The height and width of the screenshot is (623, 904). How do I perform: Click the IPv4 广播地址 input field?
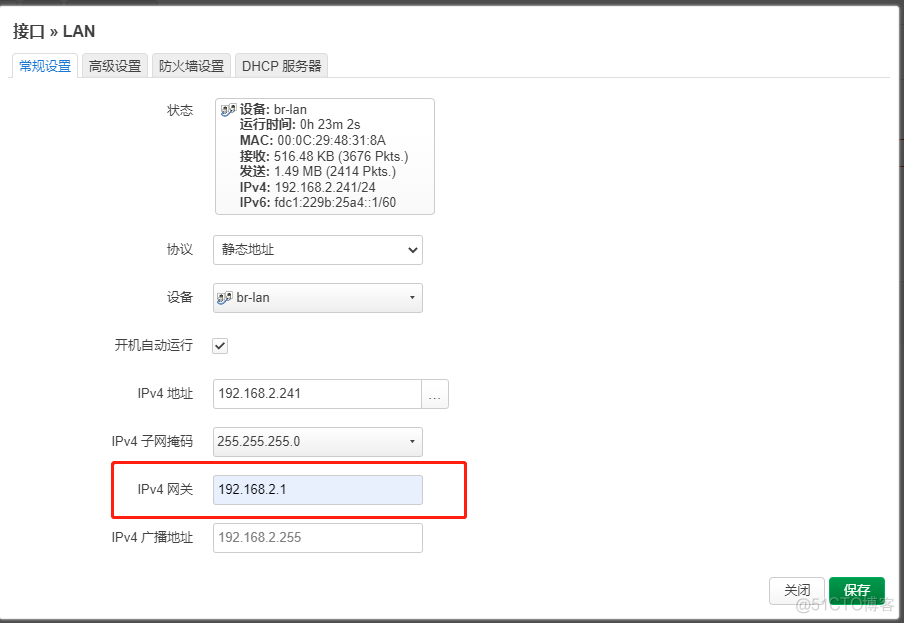(x=317, y=537)
